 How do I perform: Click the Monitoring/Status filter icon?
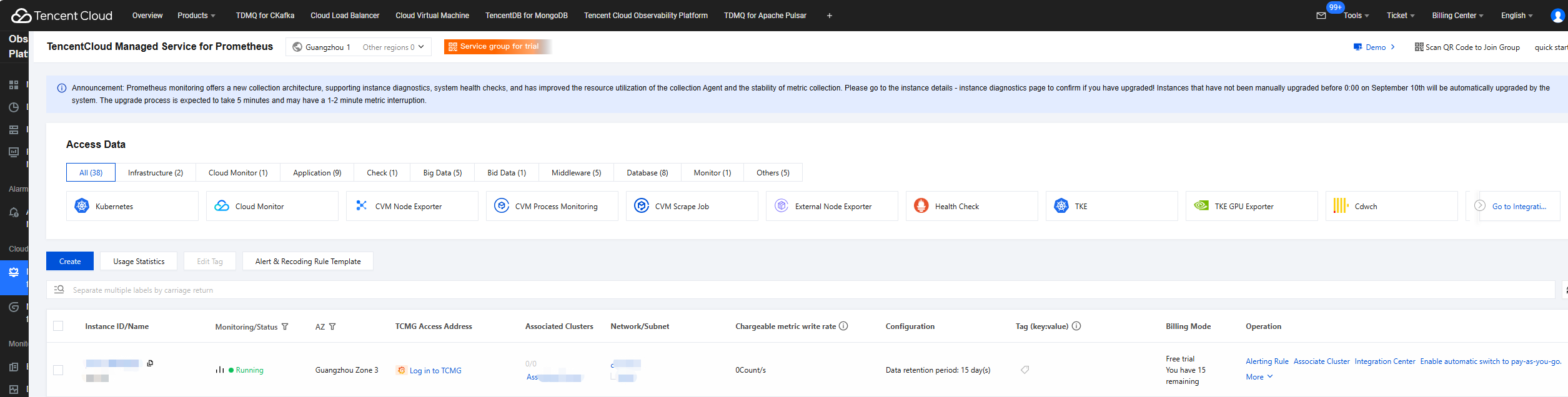[285, 326]
